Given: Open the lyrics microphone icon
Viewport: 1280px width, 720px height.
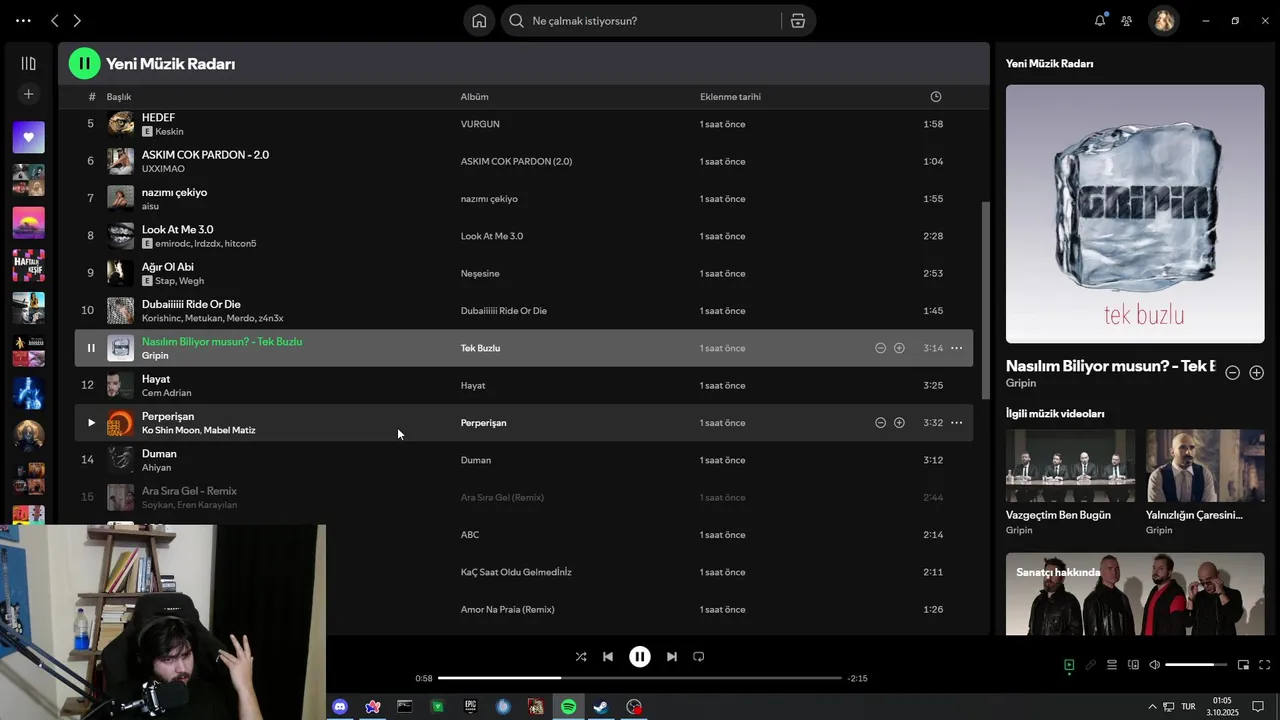Looking at the screenshot, I should click(x=1091, y=665).
